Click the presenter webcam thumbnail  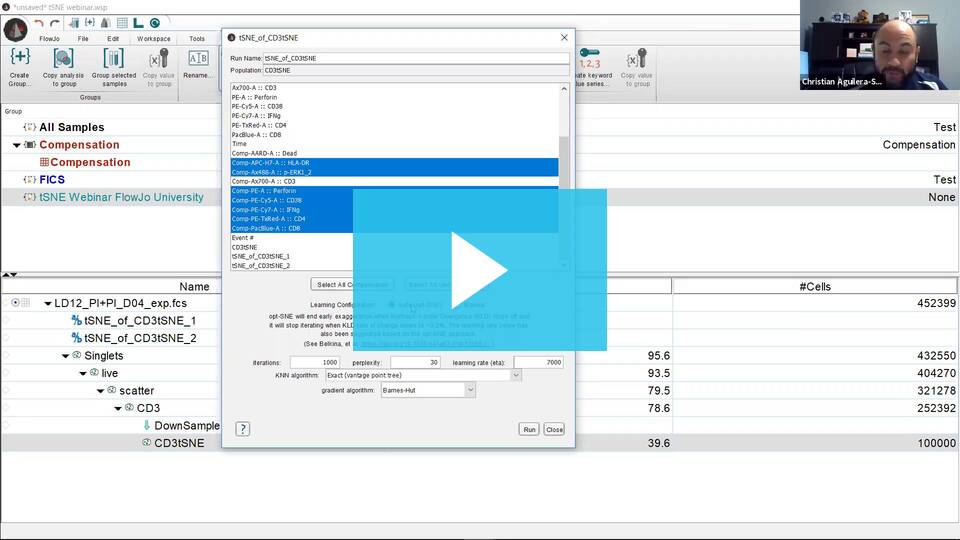pyautogui.click(x=879, y=45)
